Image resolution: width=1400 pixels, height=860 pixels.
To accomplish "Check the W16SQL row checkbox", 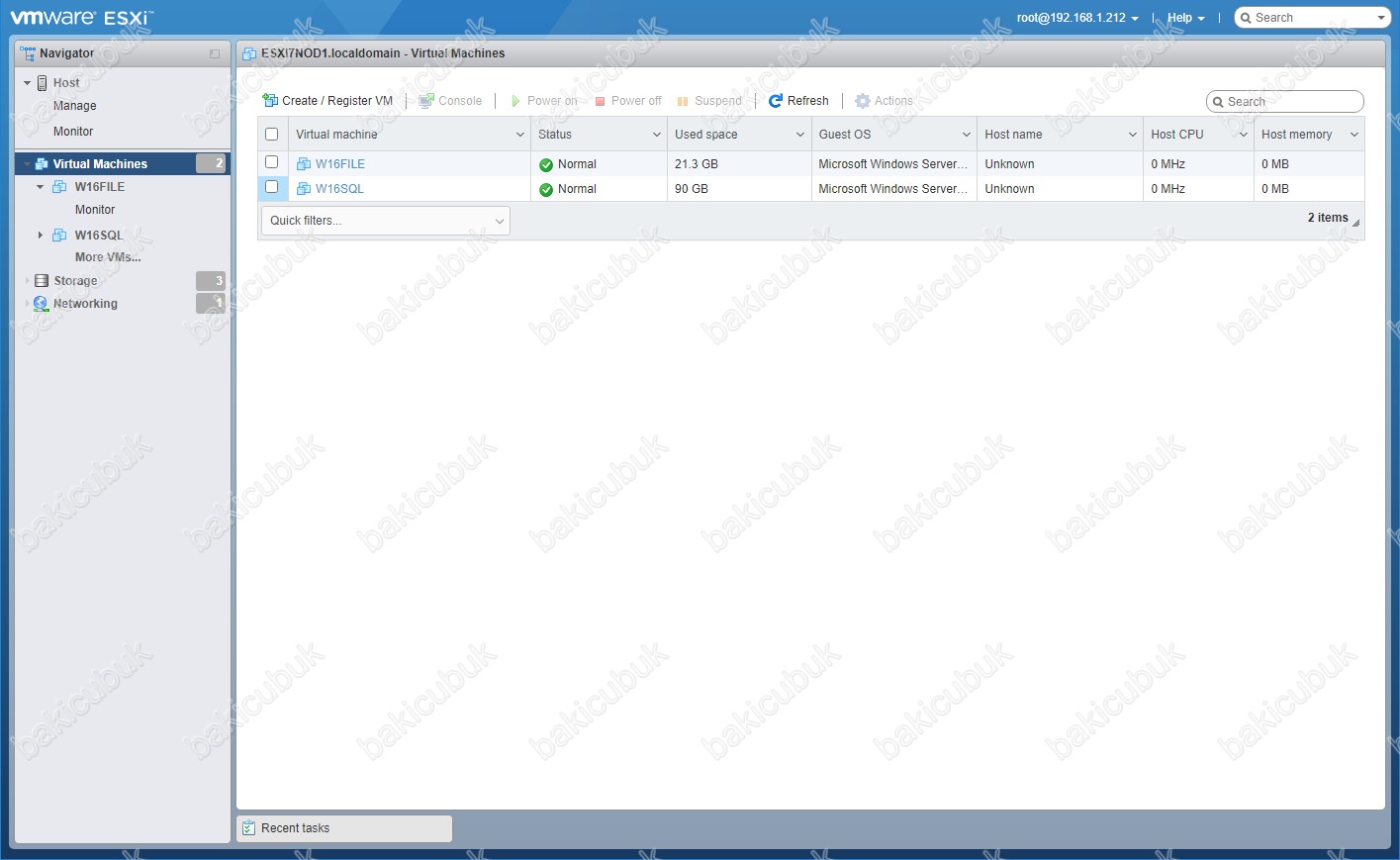I will (272, 187).
